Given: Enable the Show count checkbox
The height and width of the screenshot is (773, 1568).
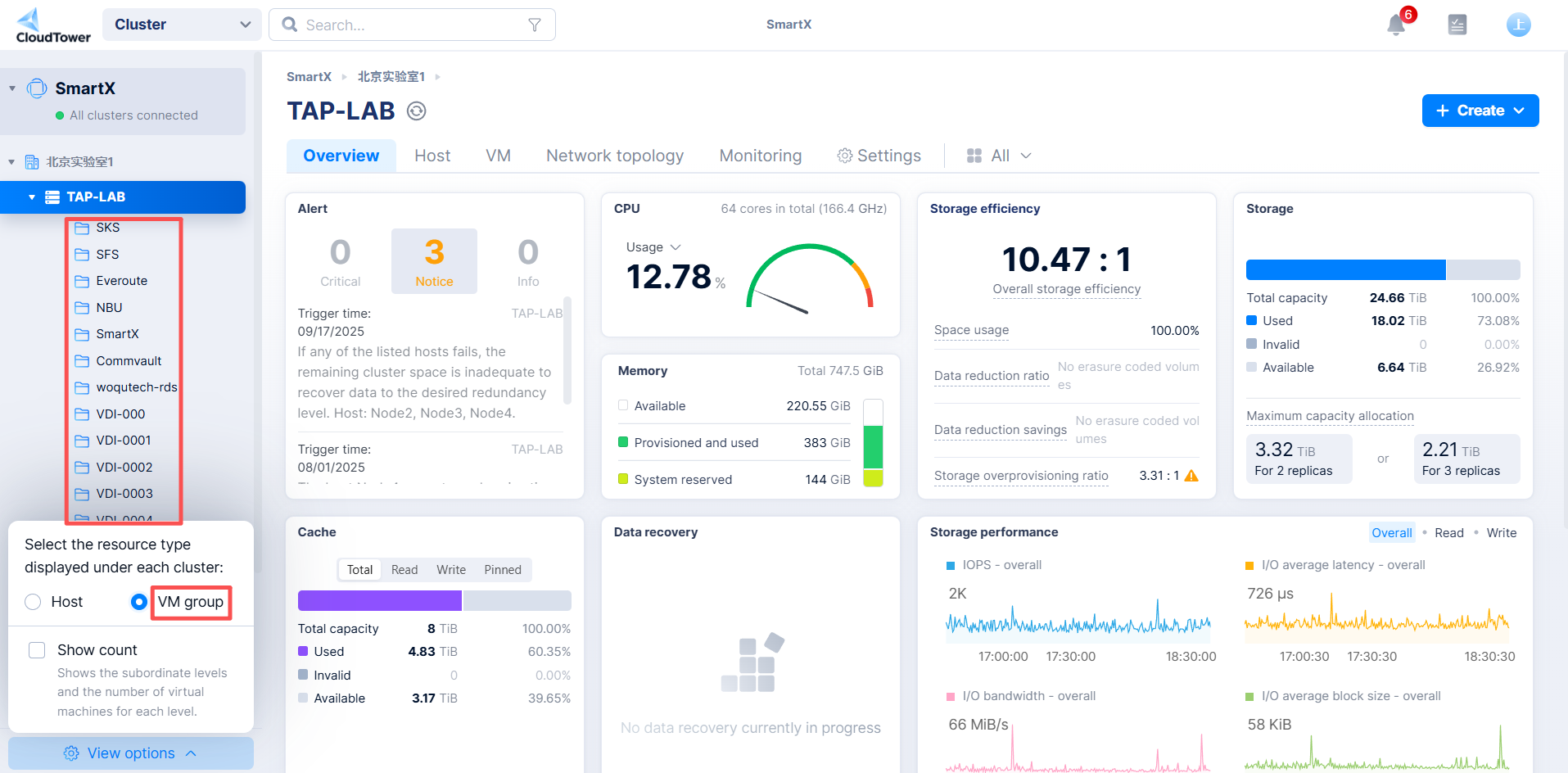Looking at the screenshot, I should [x=37, y=650].
